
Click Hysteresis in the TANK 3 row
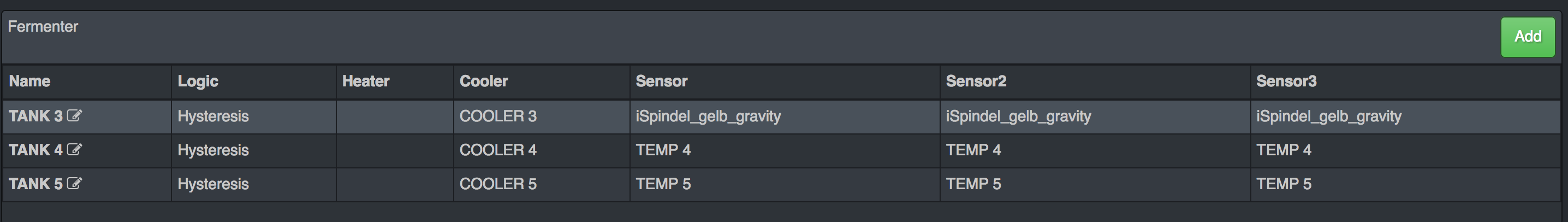pyautogui.click(x=213, y=116)
